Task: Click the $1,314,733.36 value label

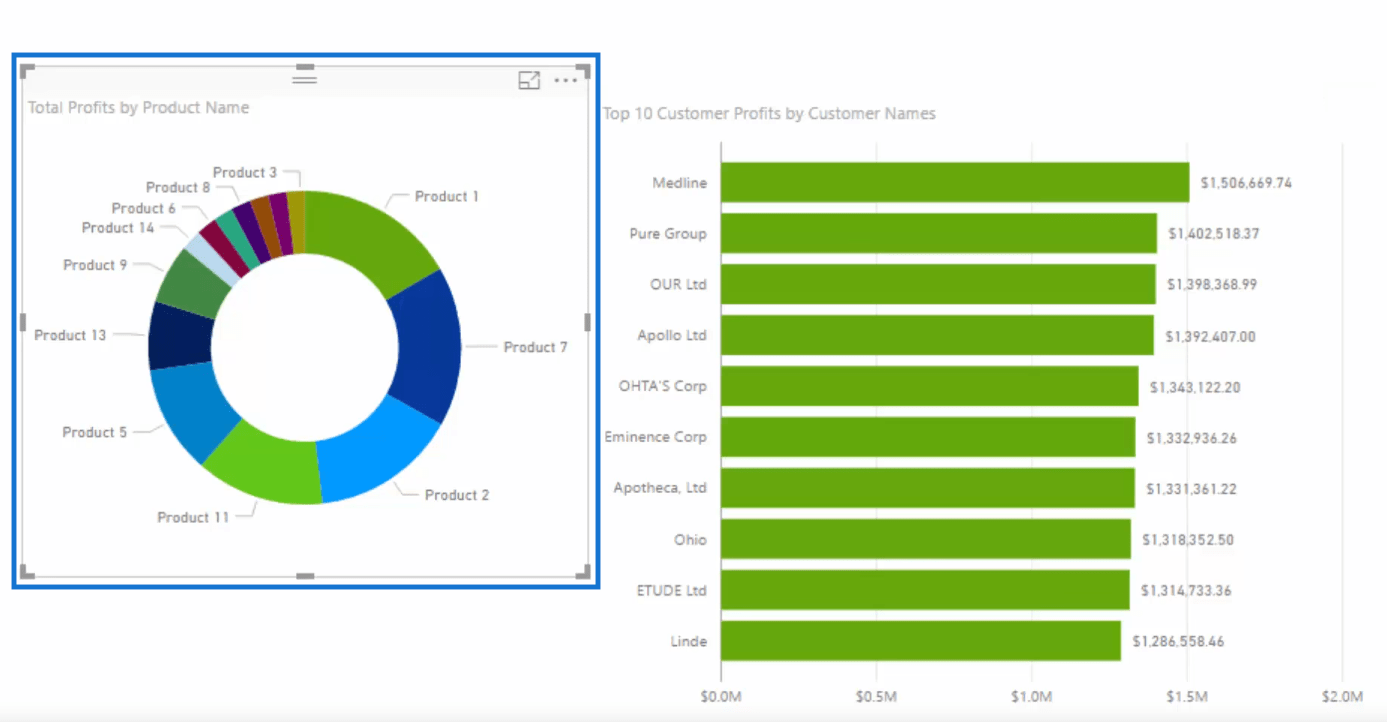Action: 1186,591
